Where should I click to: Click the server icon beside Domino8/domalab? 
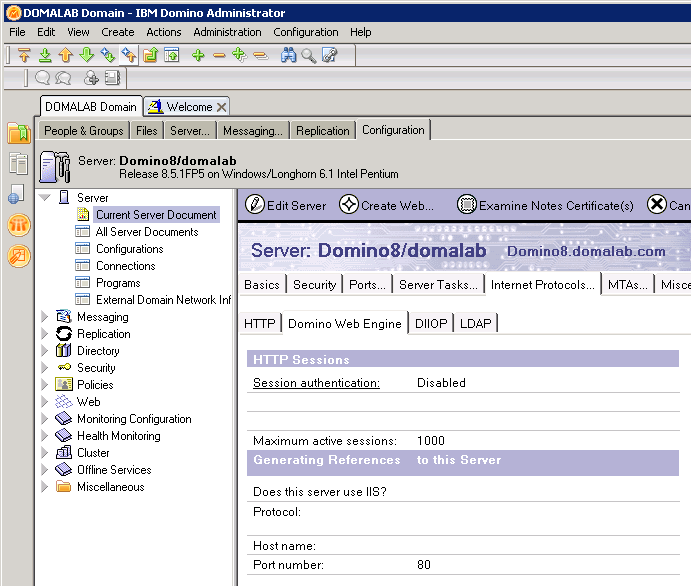click(55, 167)
